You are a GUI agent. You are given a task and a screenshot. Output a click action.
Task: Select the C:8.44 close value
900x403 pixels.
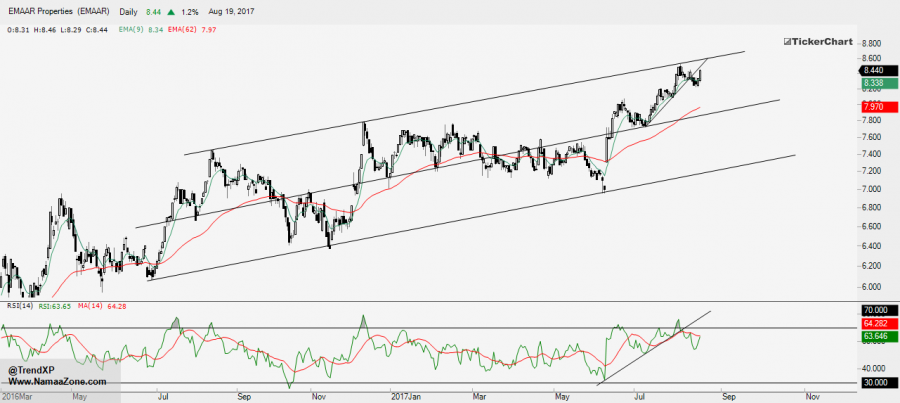pos(94,29)
